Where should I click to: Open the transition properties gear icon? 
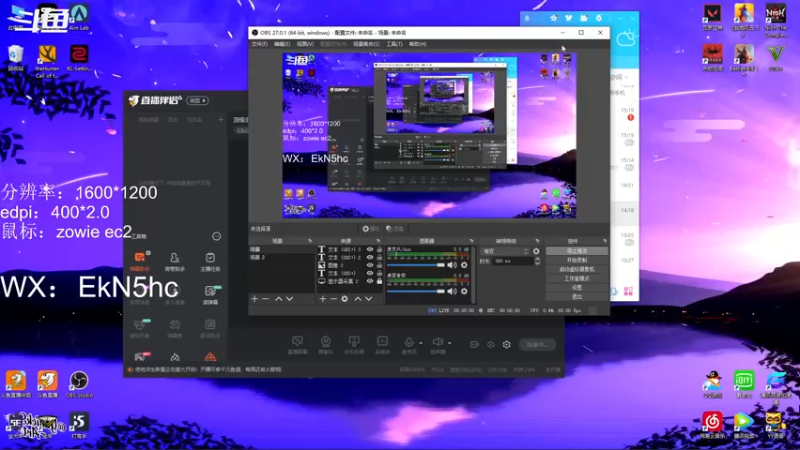point(536,251)
